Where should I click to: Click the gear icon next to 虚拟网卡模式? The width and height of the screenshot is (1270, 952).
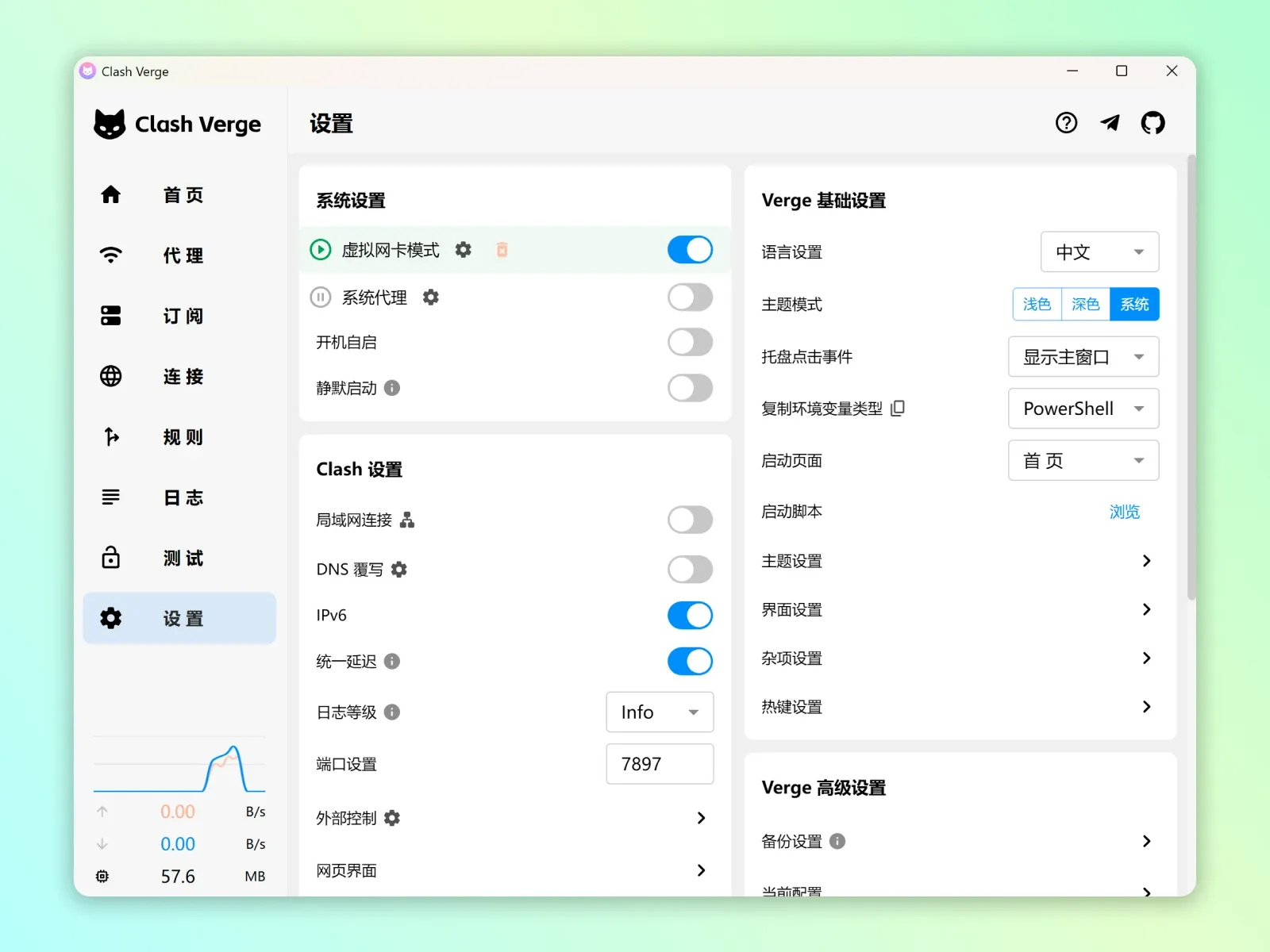pos(463,250)
